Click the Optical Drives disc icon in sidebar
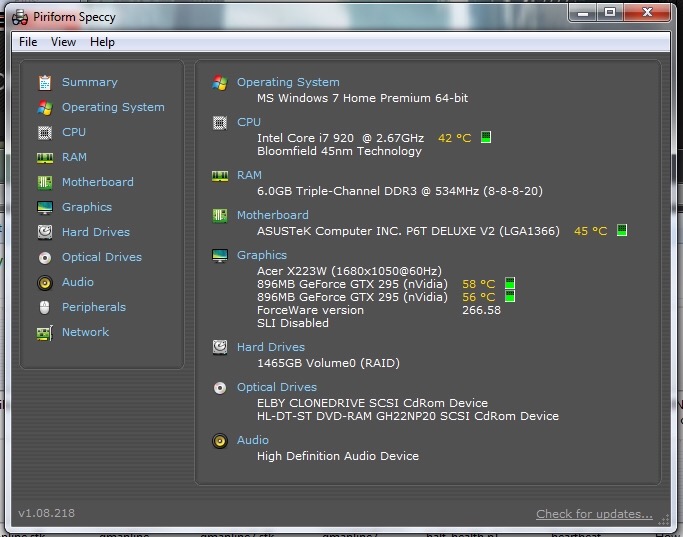The width and height of the screenshot is (683, 537). click(45, 257)
